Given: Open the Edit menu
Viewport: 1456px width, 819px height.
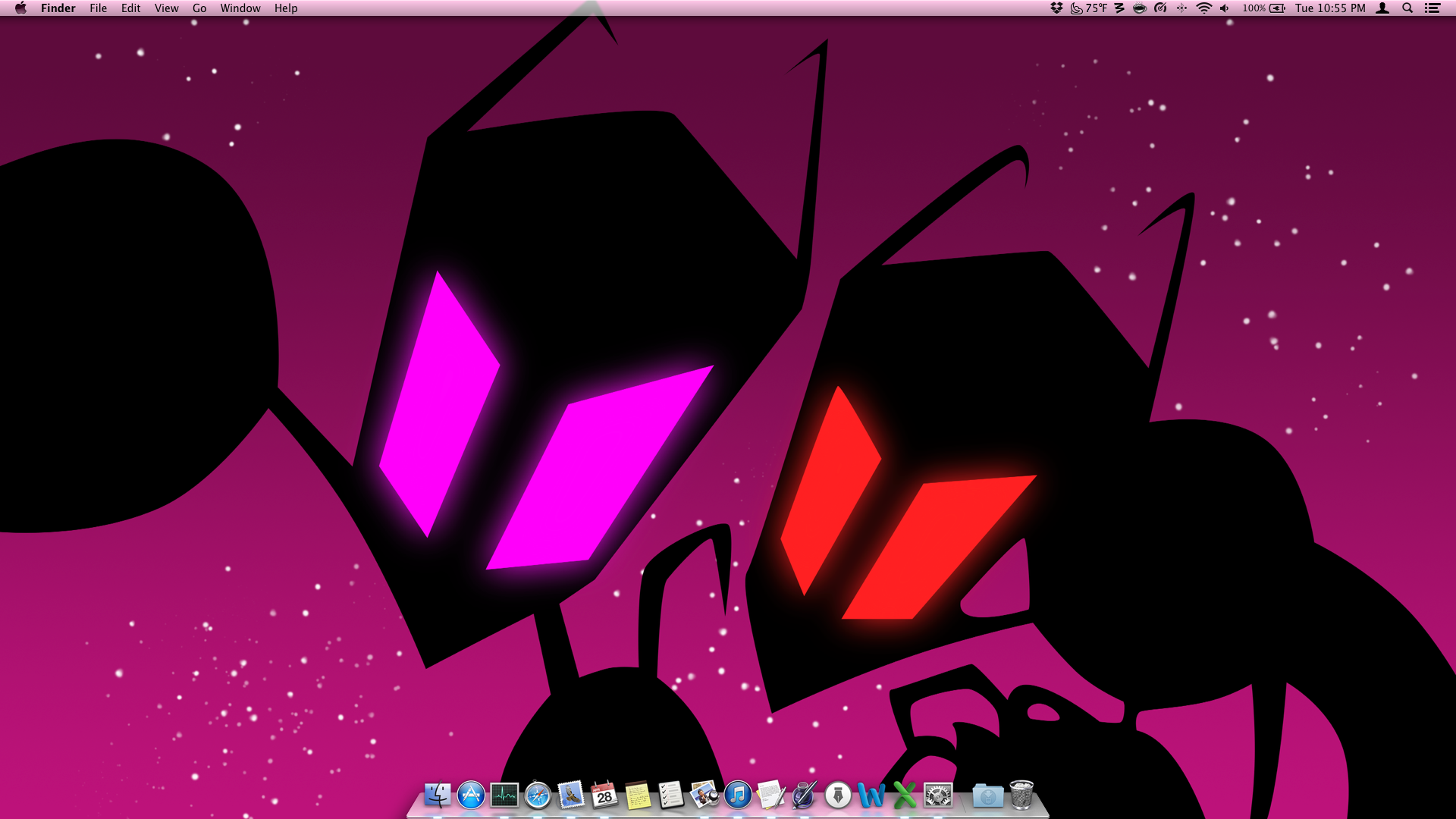Looking at the screenshot, I should pyautogui.click(x=131, y=8).
